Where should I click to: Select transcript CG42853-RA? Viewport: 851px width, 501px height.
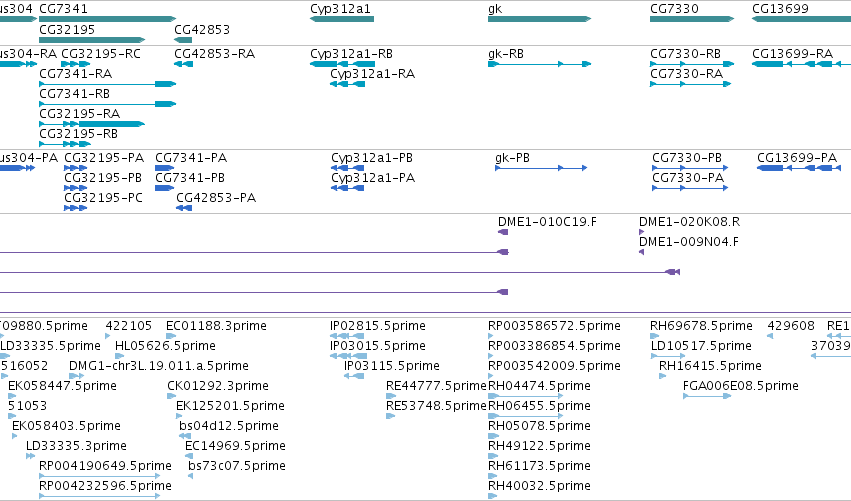pos(183,64)
